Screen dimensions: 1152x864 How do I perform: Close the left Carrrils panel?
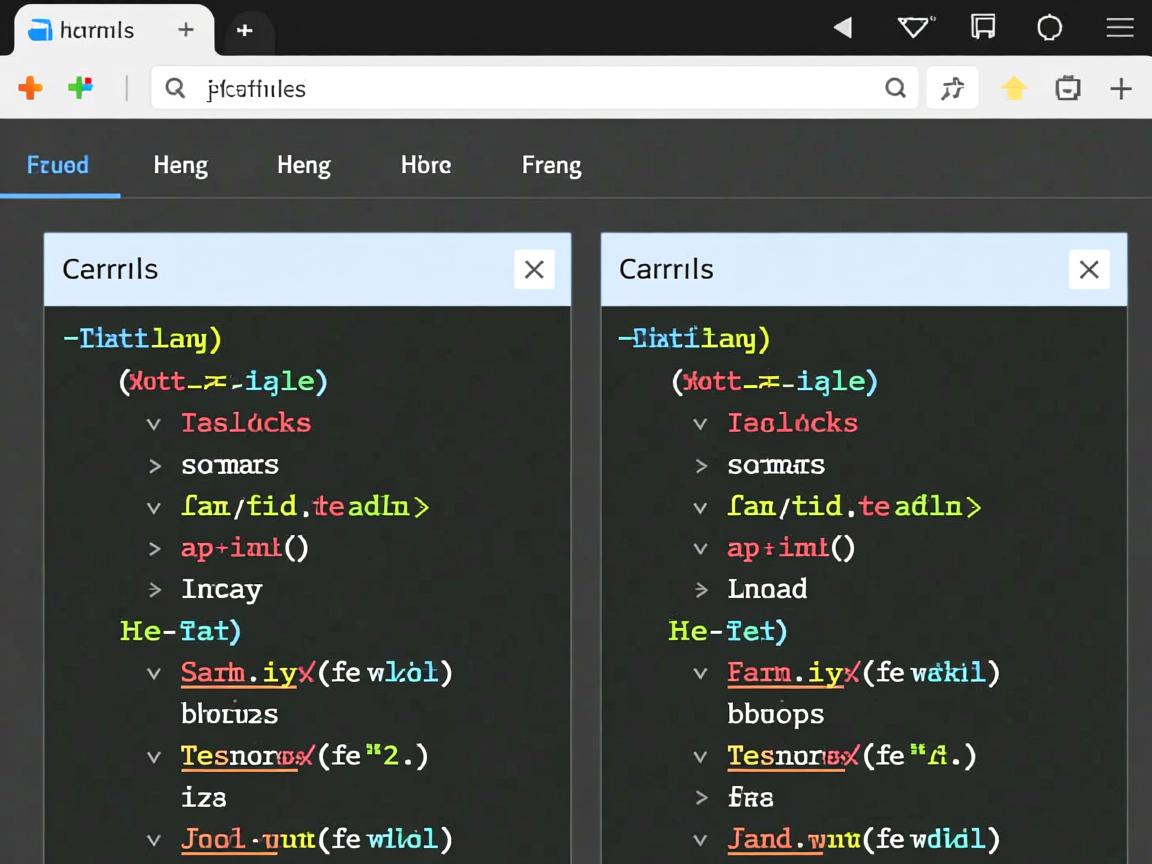[x=534, y=269]
